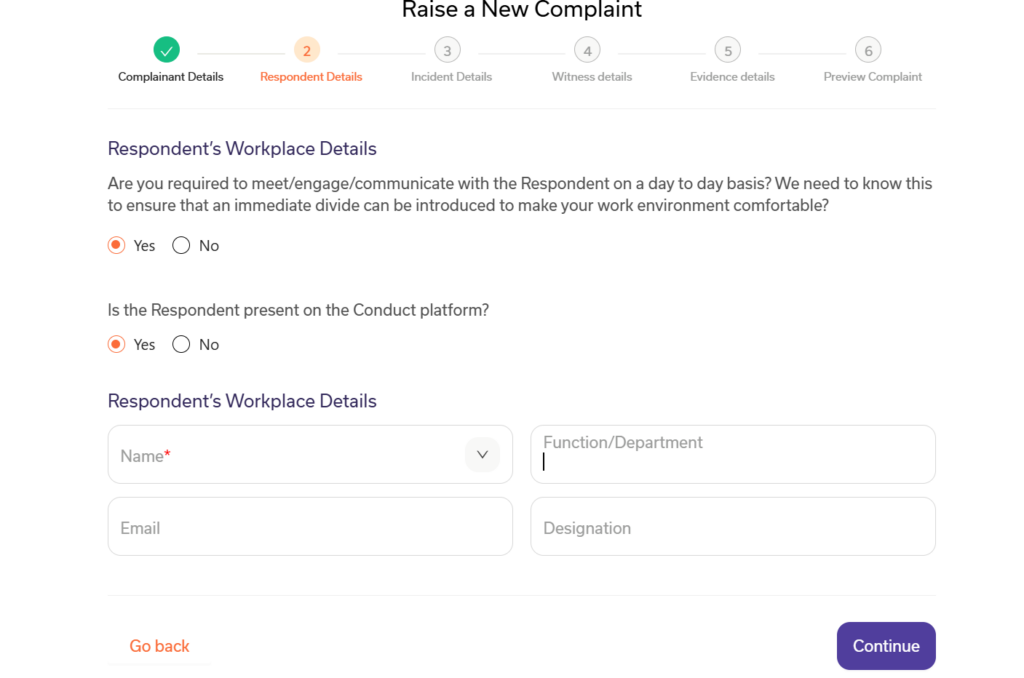
Task: Click the green checkmark step icon
Action: coord(167,49)
